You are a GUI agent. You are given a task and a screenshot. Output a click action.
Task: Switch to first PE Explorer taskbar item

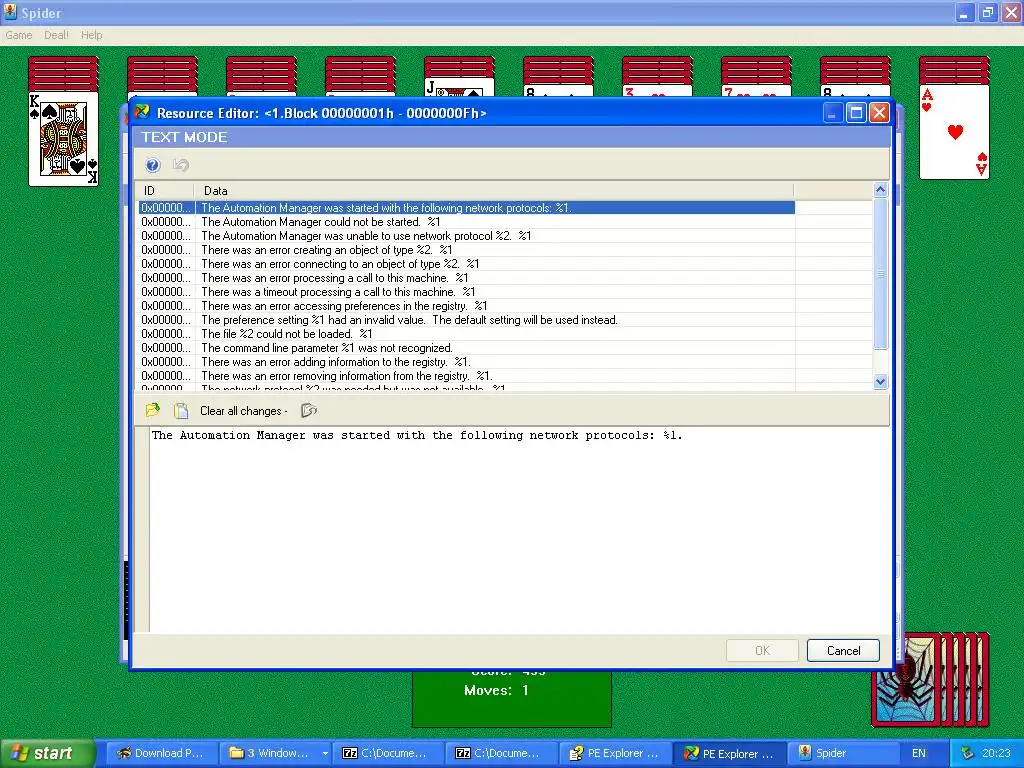pos(614,753)
